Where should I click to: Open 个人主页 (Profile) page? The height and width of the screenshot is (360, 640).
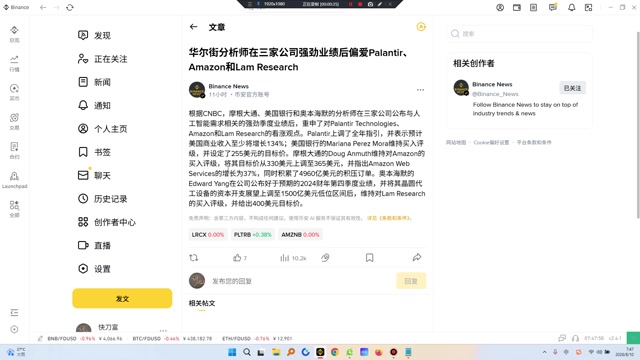tap(102, 129)
